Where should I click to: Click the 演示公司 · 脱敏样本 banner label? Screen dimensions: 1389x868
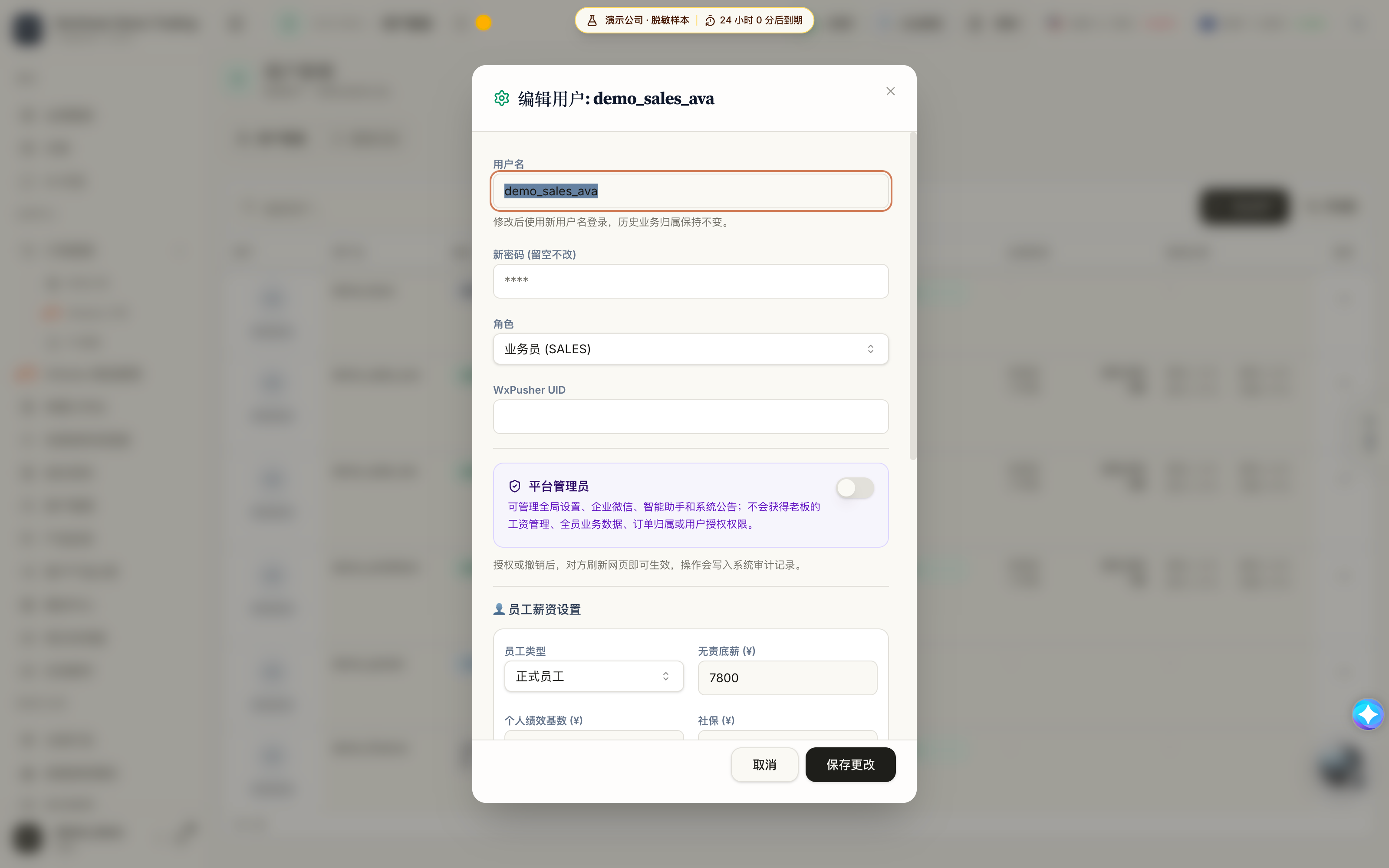click(x=647, y=21)
